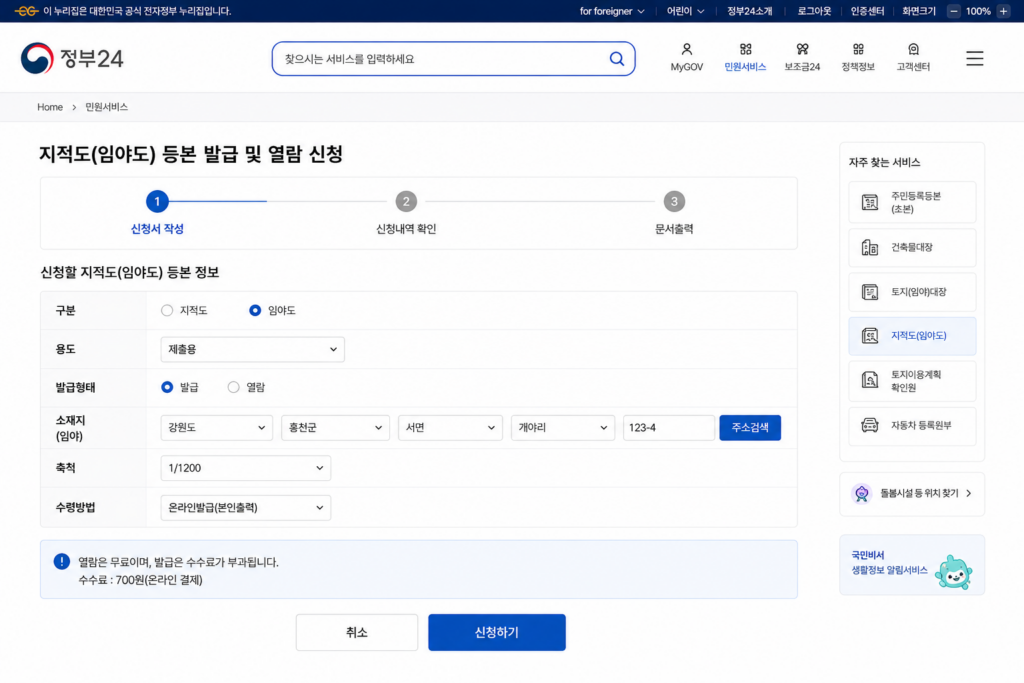Go to step 1 신청서 작성

click(x=157, y=212)
